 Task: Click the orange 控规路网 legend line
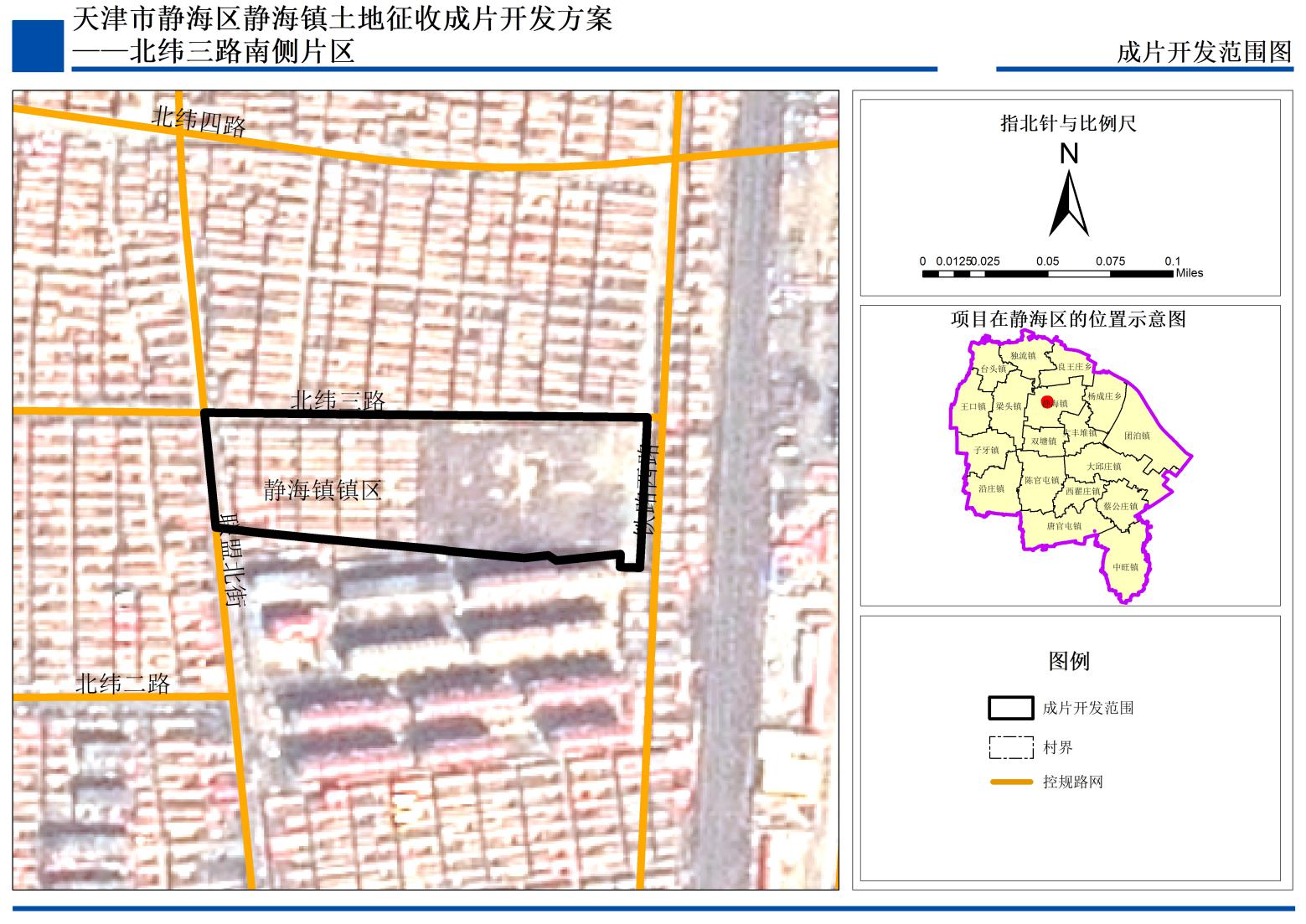coord(1010,782)
